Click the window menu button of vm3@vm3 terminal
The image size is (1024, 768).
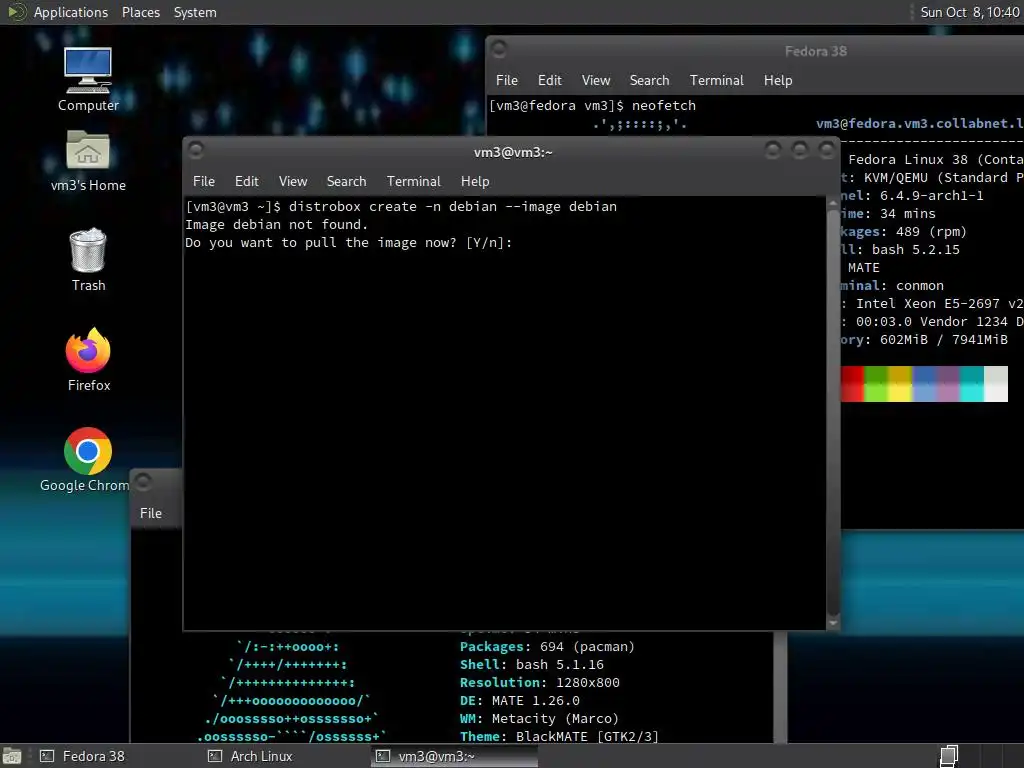[195, 151]
